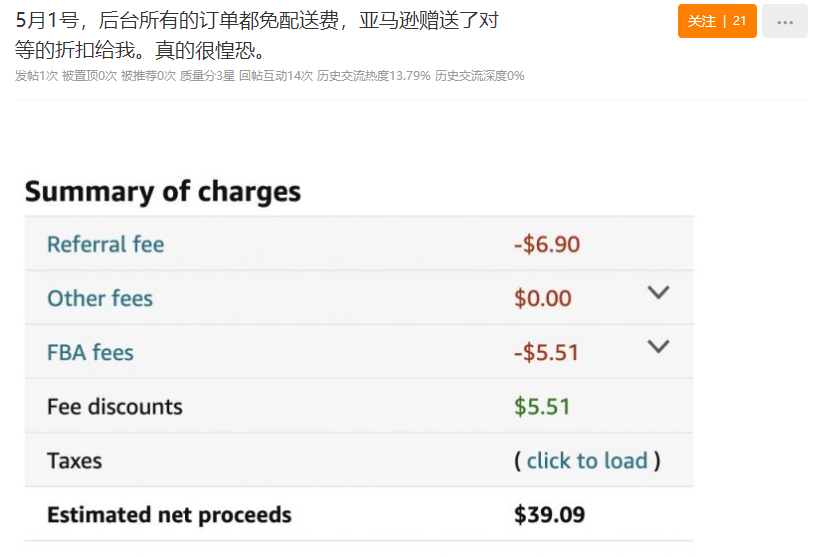
Task: Expand the FBA fees chevron
Action: point(658,347)
